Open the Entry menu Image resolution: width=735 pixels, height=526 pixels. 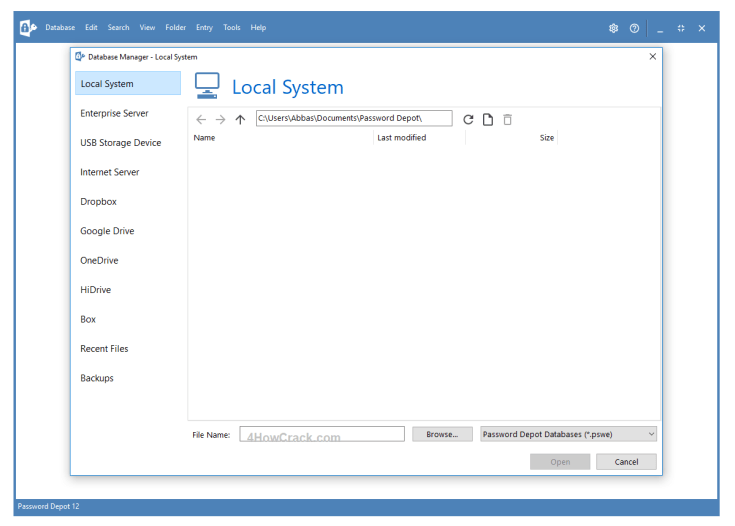[204, 28]
